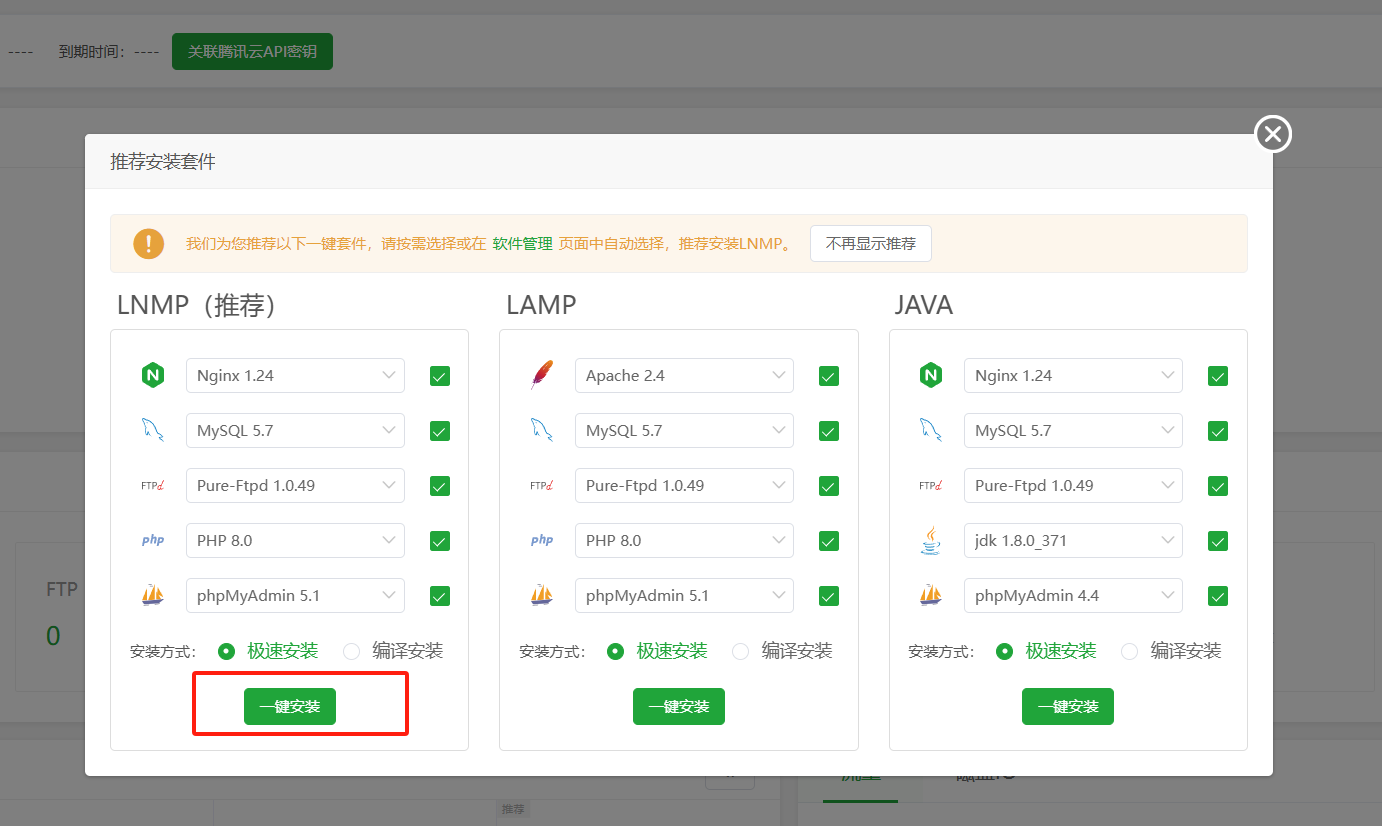Viewport: 1382px width, 826px height.
Task: Open PHP 8.0 dropdown in LAMP
Action: 684,541
